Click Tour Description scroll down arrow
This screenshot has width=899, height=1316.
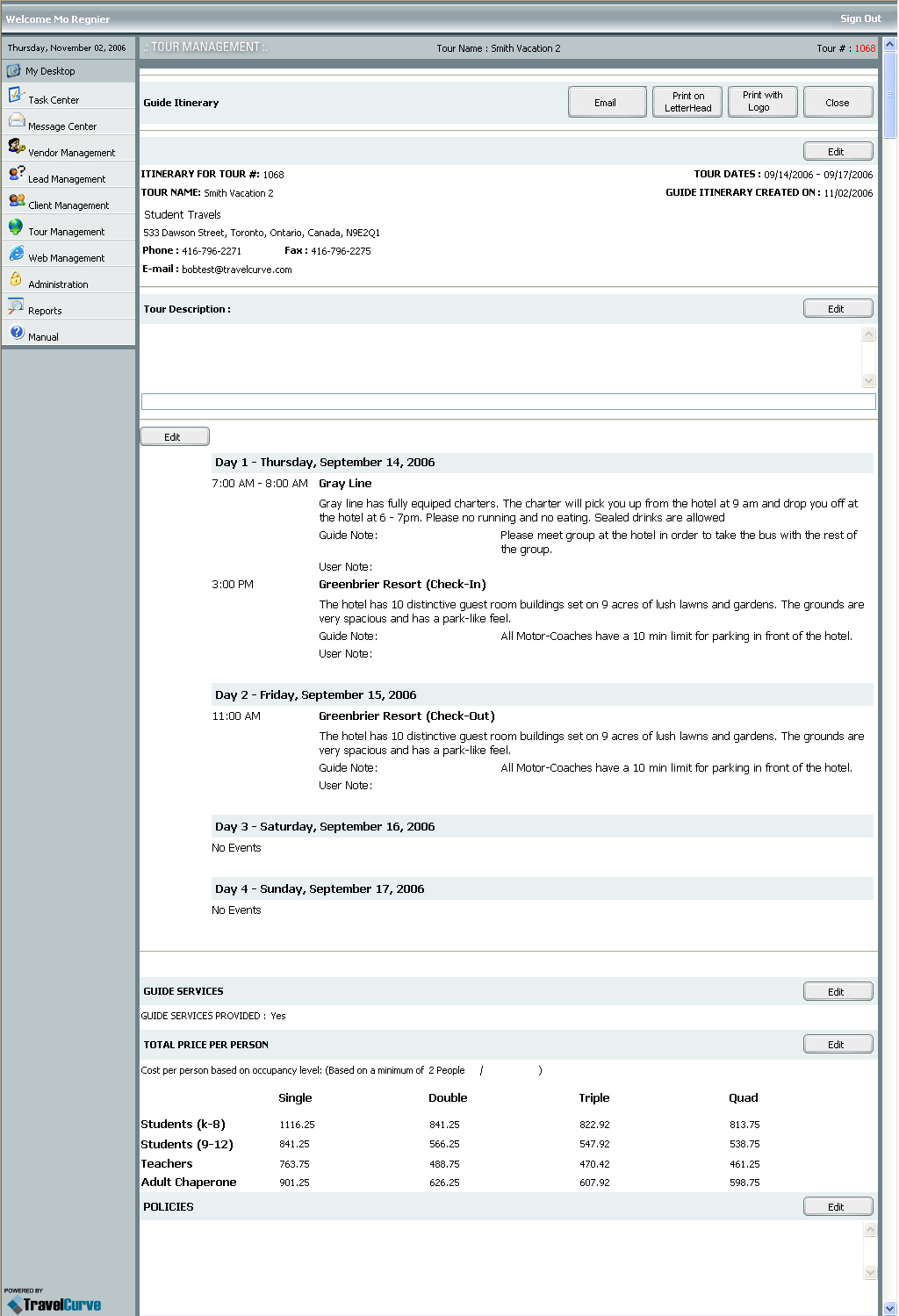(x=869, y=381)
